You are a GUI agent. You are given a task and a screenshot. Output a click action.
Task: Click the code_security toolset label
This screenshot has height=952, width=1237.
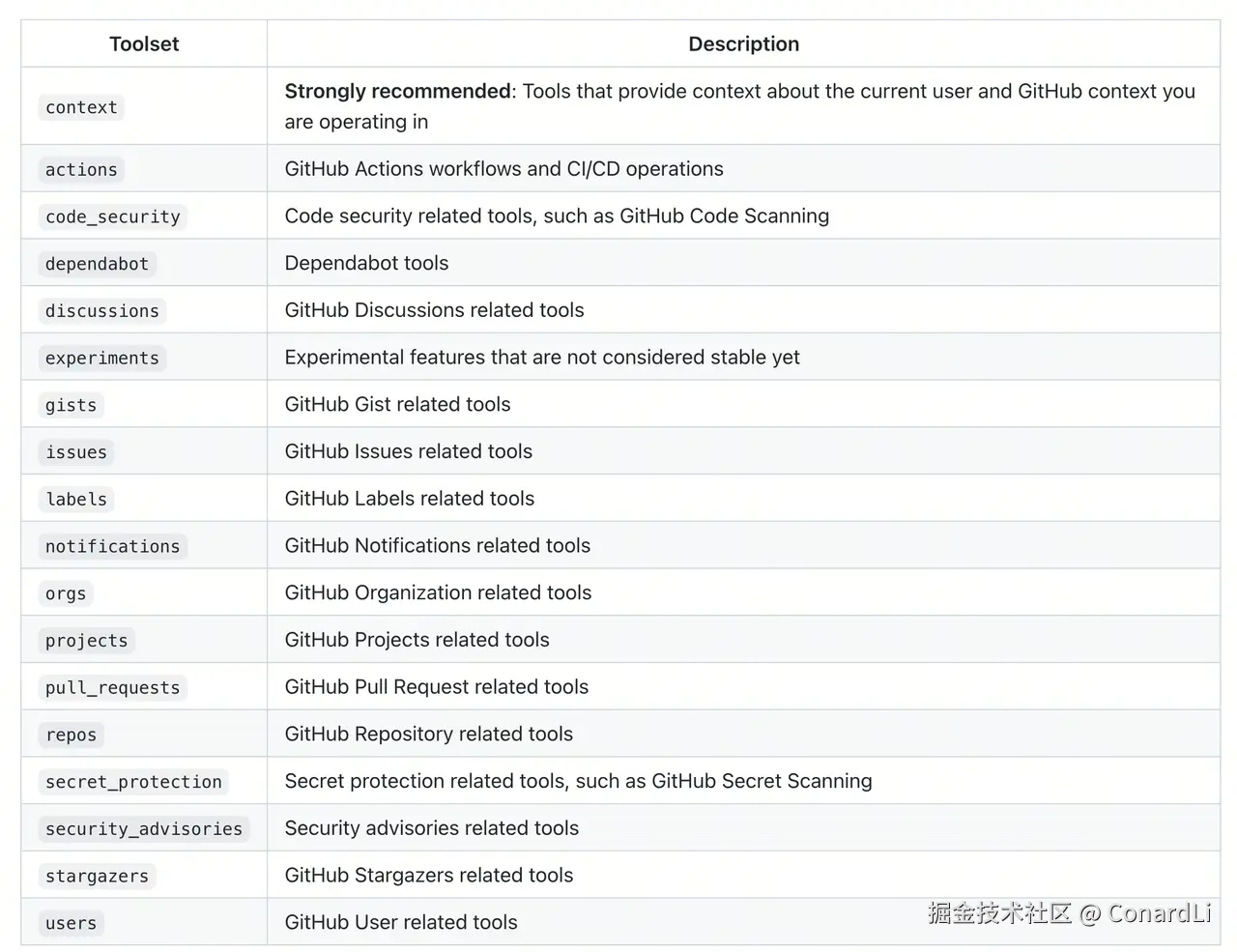tap(113, 217)
